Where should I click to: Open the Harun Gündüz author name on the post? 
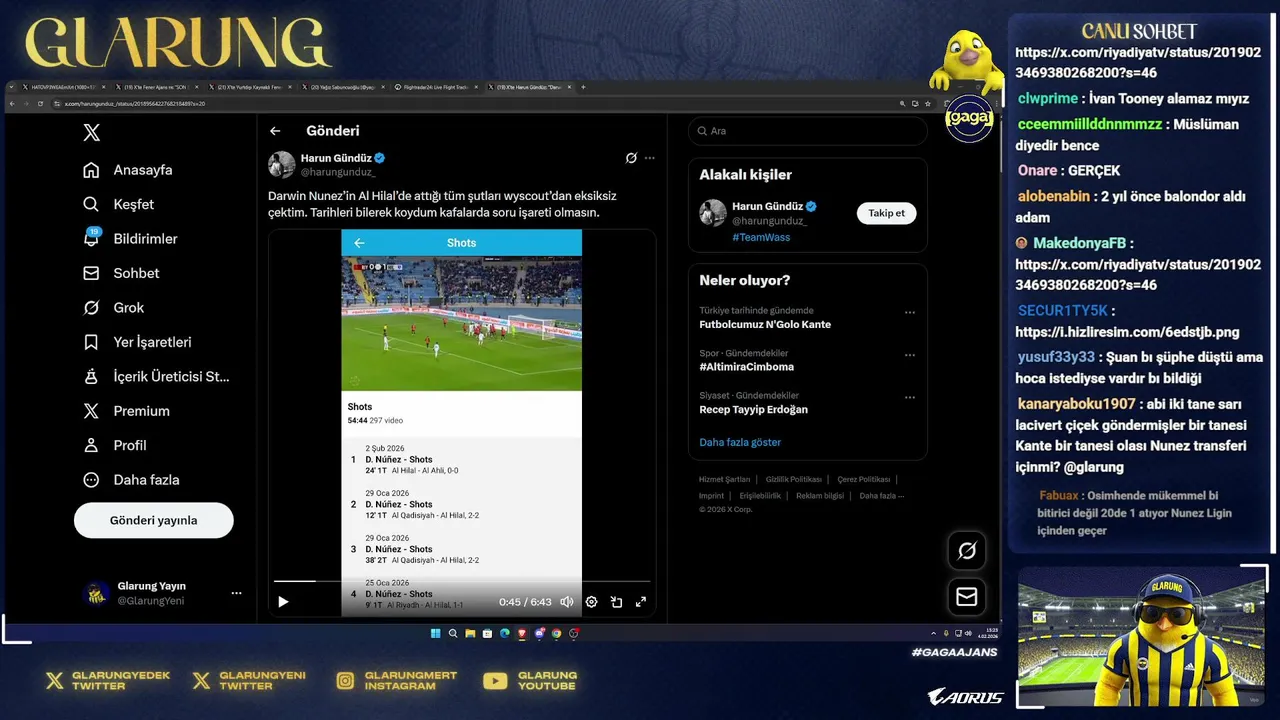(336, 158)
